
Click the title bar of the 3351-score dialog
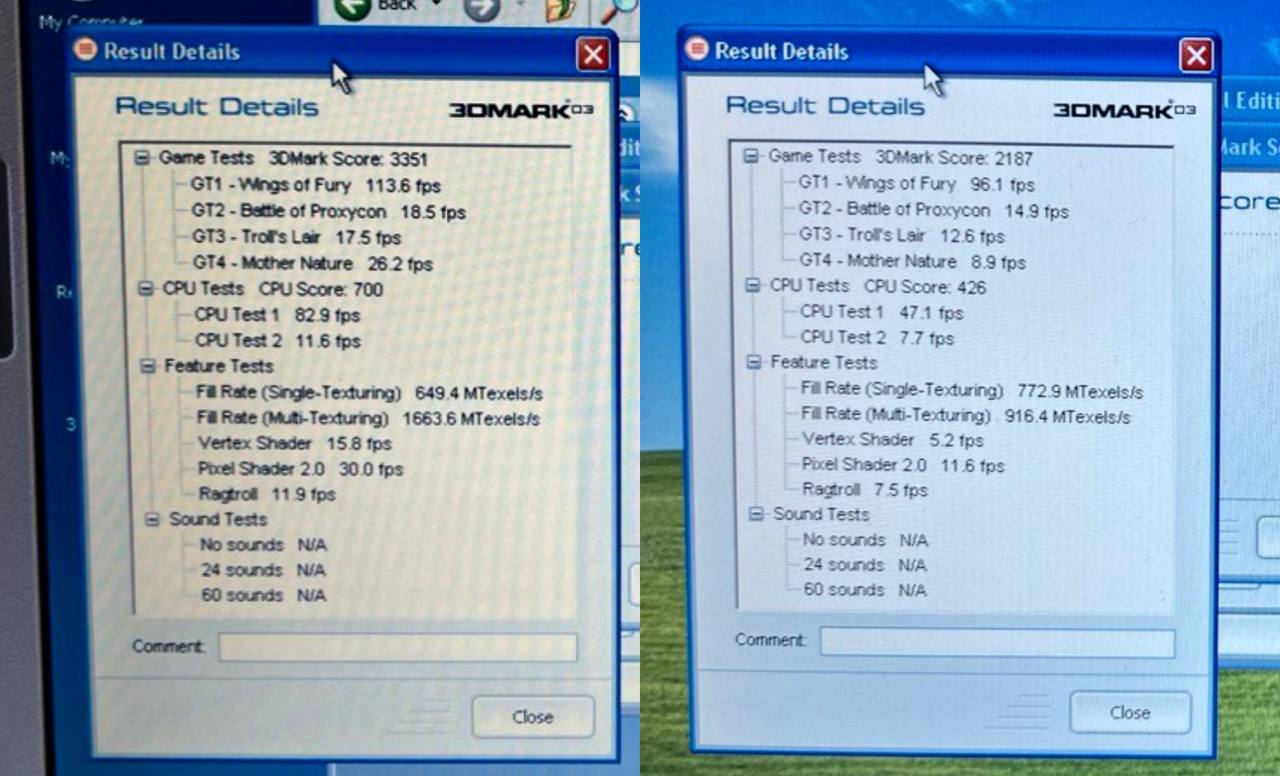pyautogui.click(x=342, y=52)
